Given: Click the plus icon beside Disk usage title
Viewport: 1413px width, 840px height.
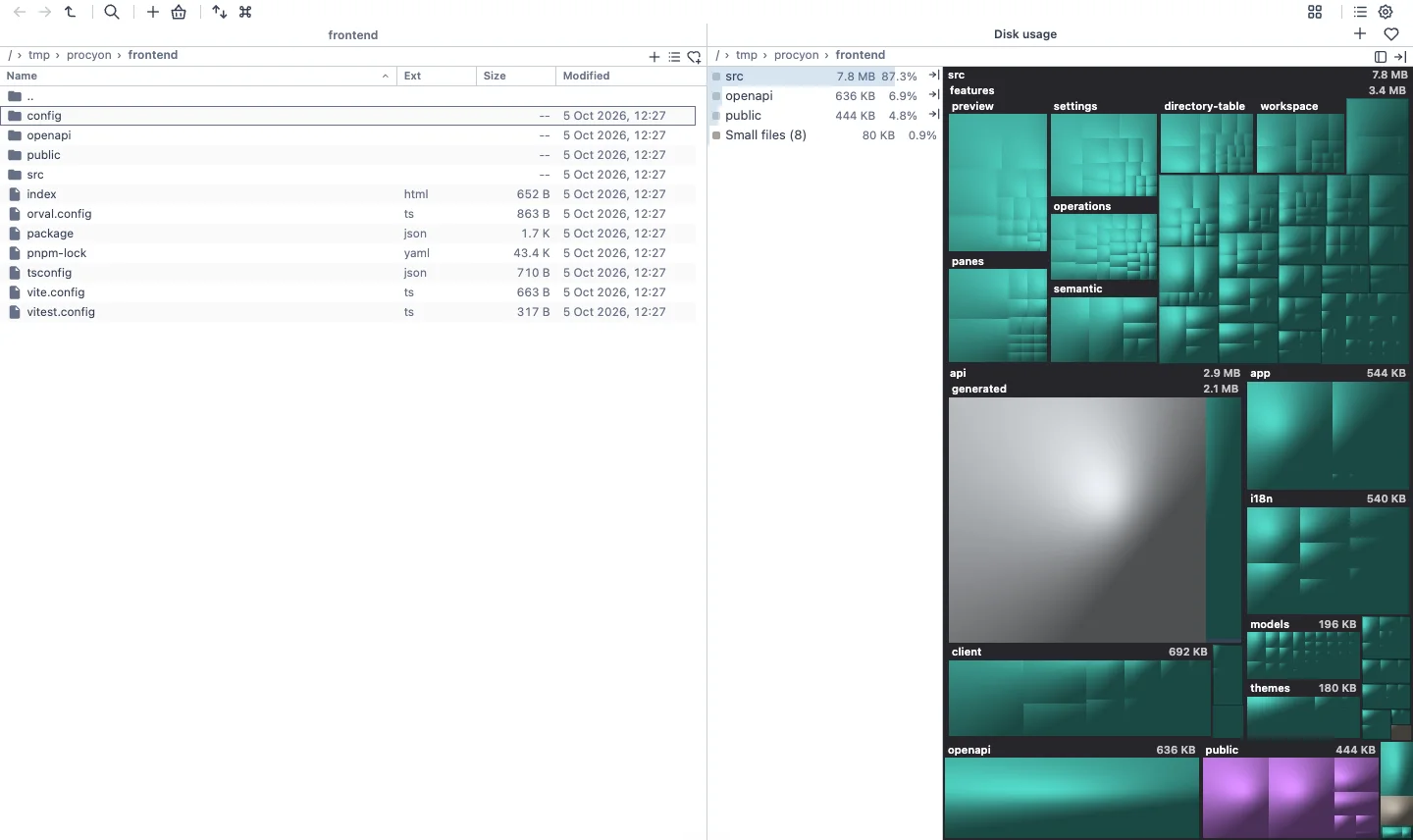Looking at the screenshot, I should point(1360,33).
